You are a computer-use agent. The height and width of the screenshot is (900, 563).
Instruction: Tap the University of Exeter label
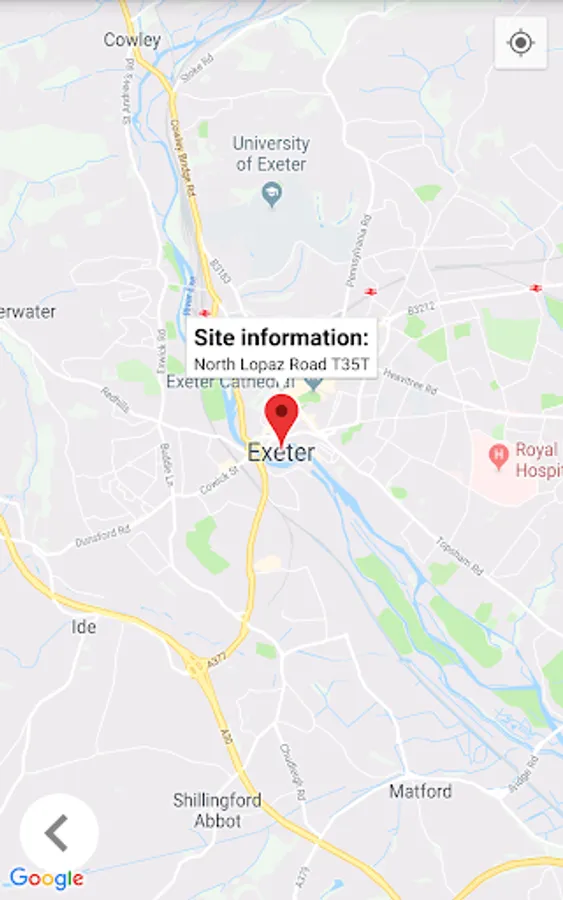[x=271, y=154]
